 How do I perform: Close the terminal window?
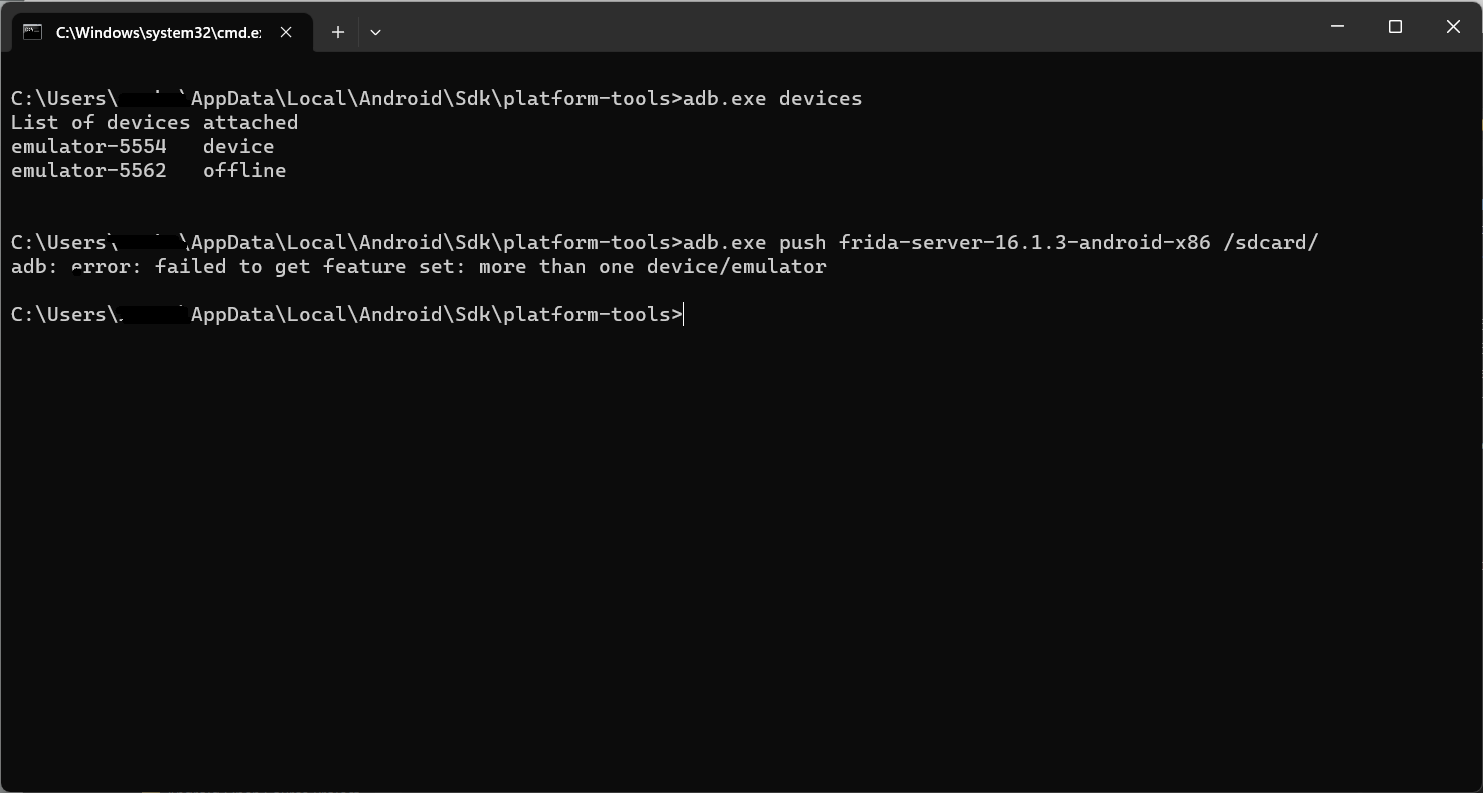pyautogui.click(x=1453, y=27)
